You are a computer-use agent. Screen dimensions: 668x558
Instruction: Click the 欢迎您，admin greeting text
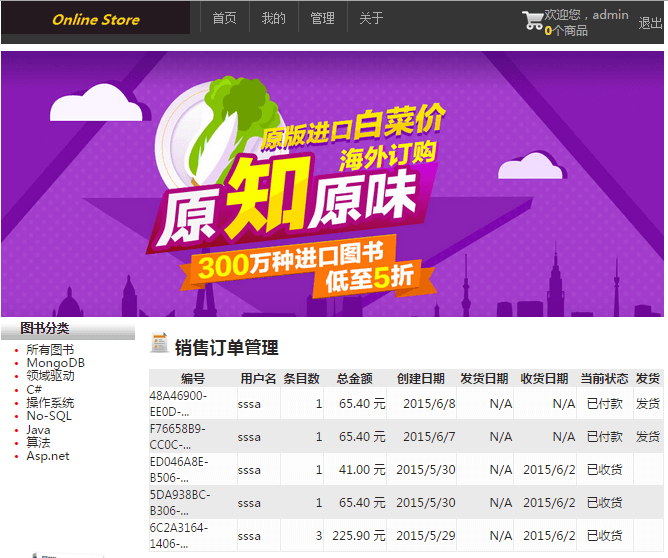pyautogui.click(x=586, y=15)
